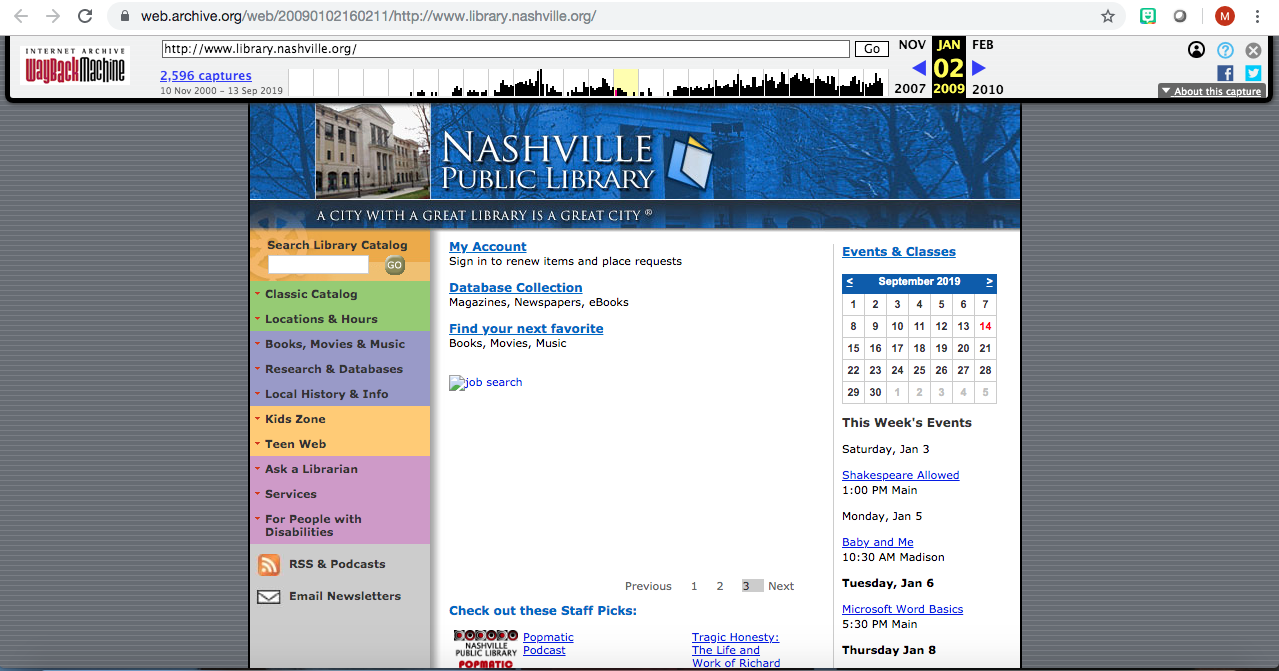This screenshot has height=671, width=1279.
Task: Jump to the previous capture with the left blue arrow
Action: (x=919, y=68)
